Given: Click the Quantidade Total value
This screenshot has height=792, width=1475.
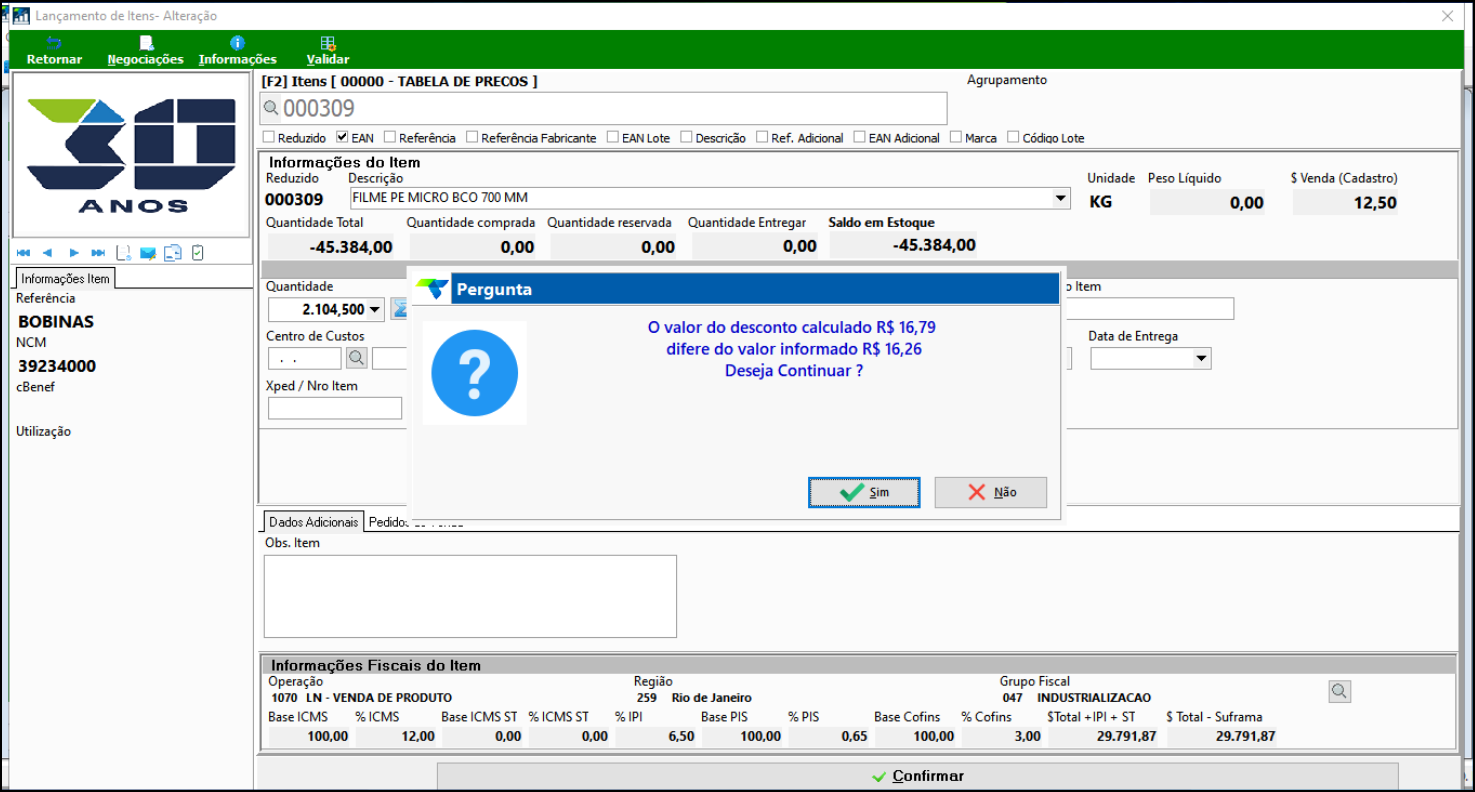Looking at the screenshot, I should [x=329, y=246].
